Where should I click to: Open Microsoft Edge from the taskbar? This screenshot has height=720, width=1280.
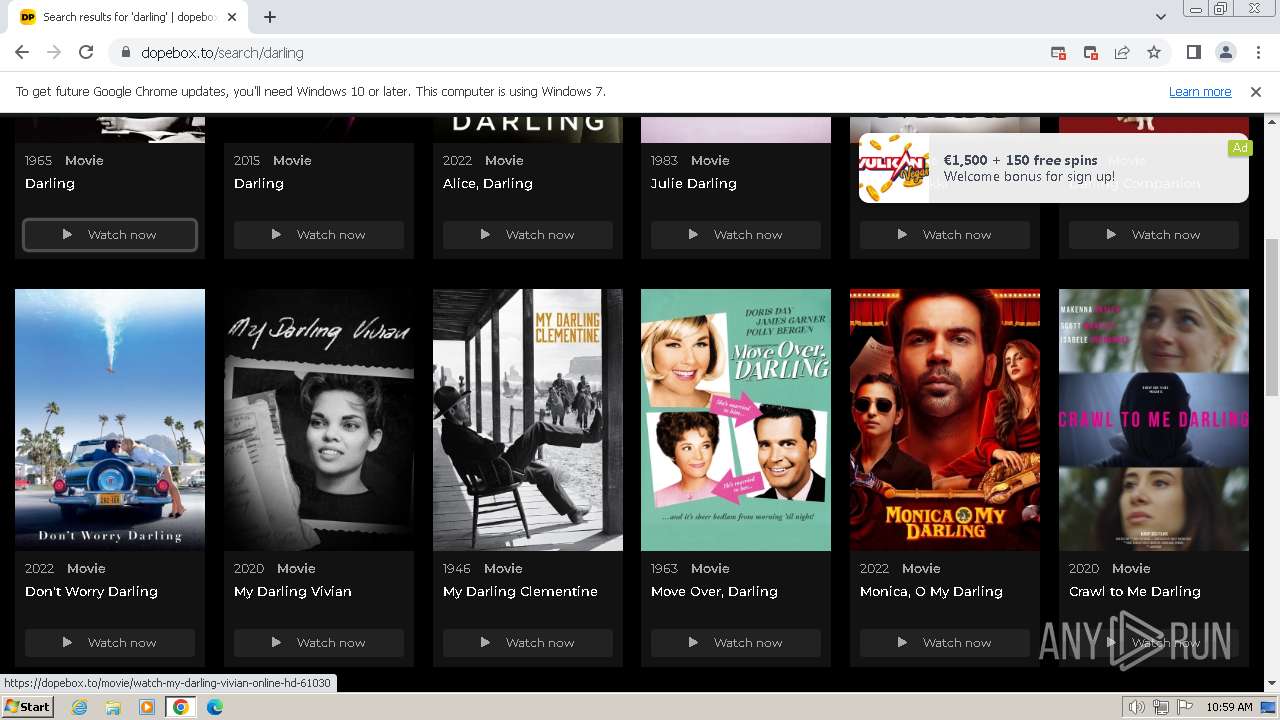215,707
